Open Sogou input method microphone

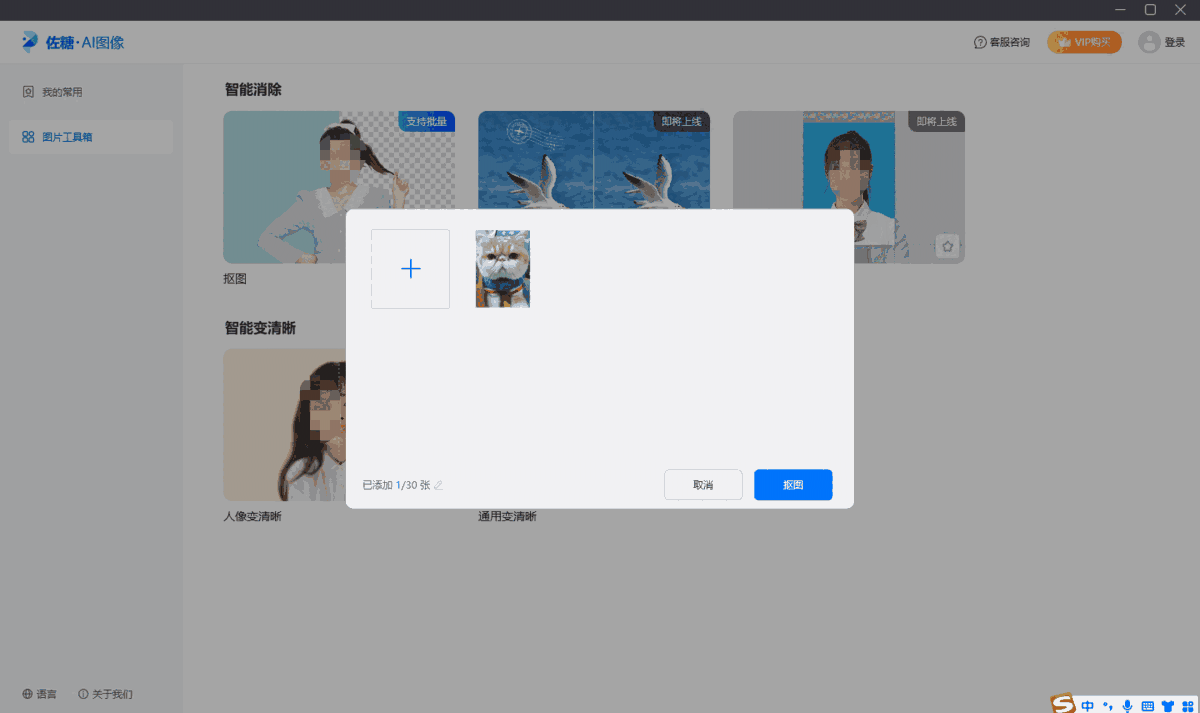click(1127, 706)
